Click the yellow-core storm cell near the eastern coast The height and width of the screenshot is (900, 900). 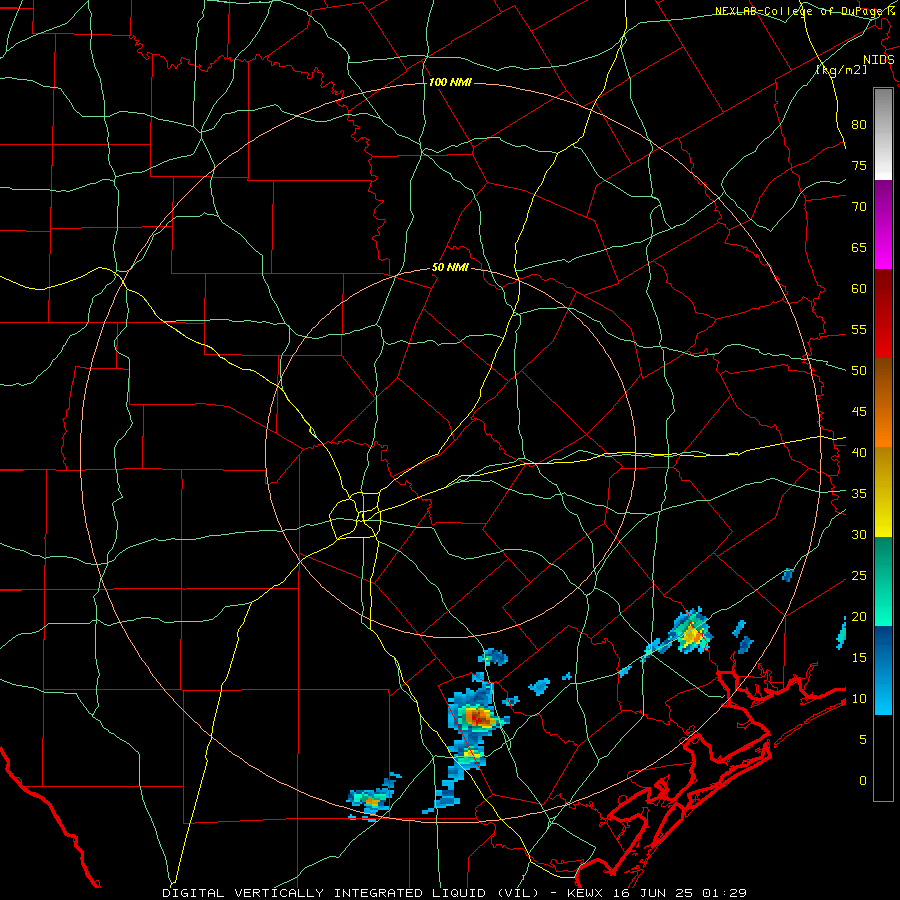[693, 634]
